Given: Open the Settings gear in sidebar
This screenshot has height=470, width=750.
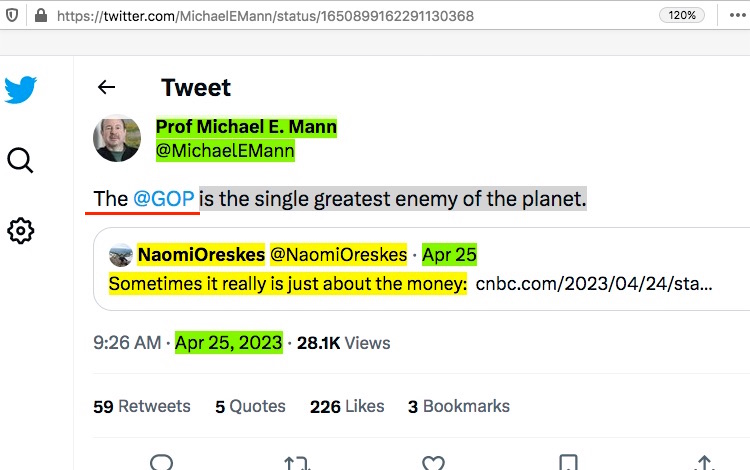Looking at the screenshot, I should [21, 231].
